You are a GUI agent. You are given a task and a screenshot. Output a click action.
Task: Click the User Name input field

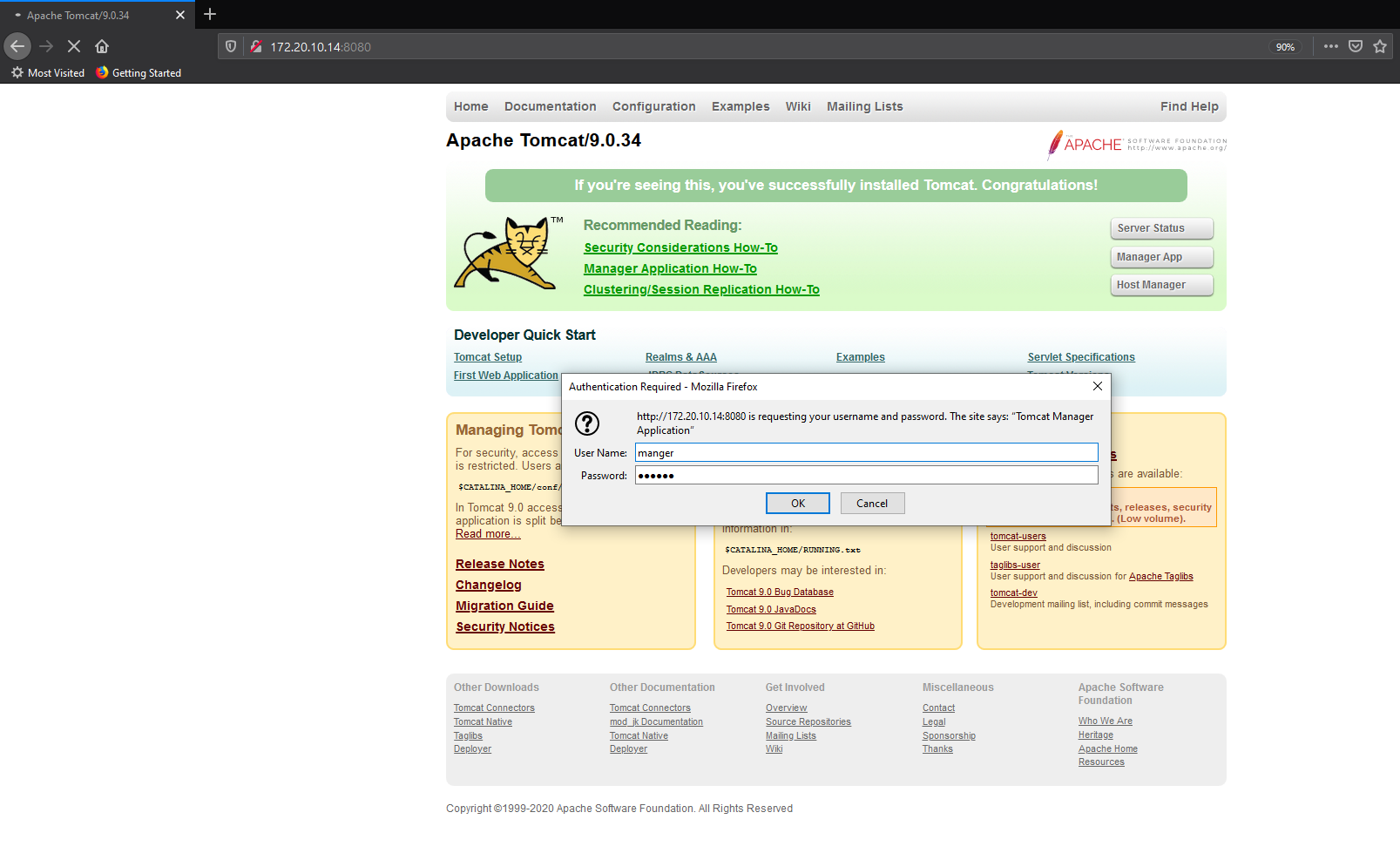tap(867, 453)
